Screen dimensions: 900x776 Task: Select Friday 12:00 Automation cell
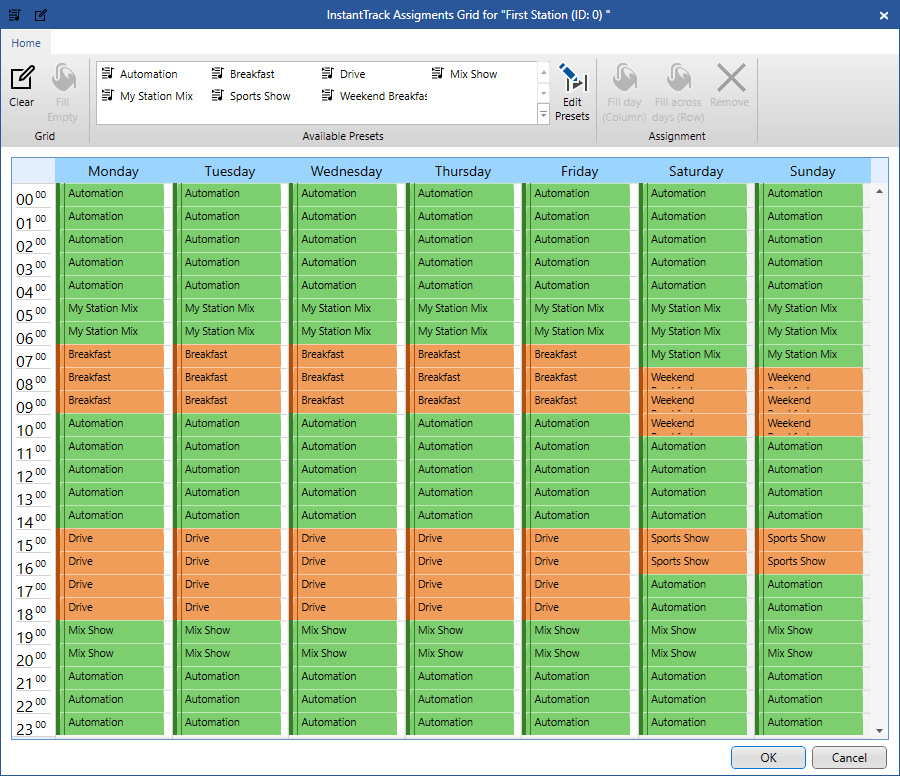[576, 471]
